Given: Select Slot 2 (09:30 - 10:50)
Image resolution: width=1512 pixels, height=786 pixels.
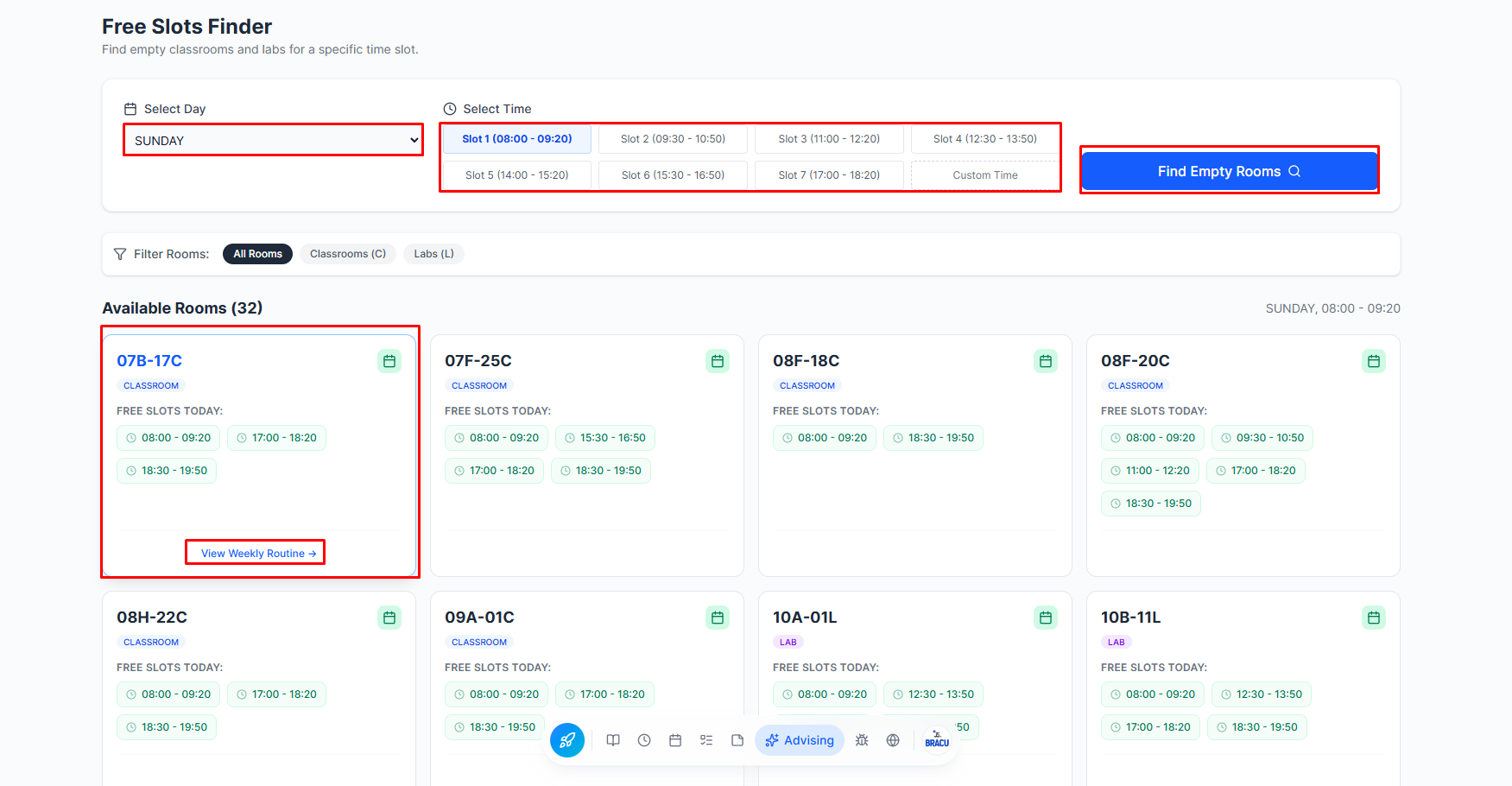Looking at the screenshot, I should pyautogui.click(x=673, y=139).
